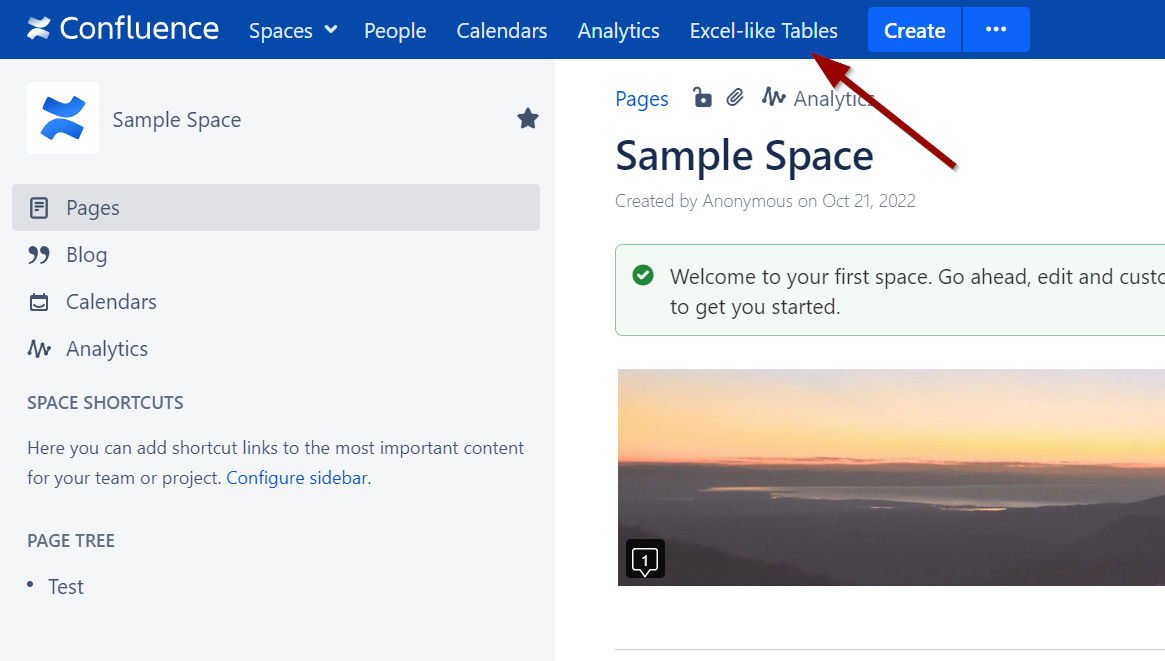Star Sample Space as a favorite
The image size is (1165, 661).
pos(527,118)
